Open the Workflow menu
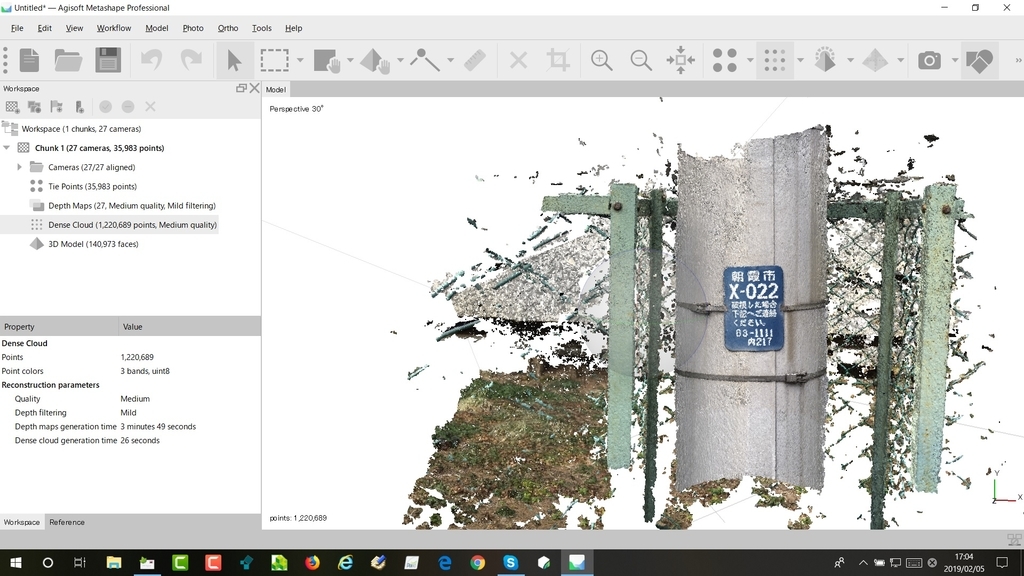Image resolution: width=1024 pixels, height=576 pixels. click(114, 28)
